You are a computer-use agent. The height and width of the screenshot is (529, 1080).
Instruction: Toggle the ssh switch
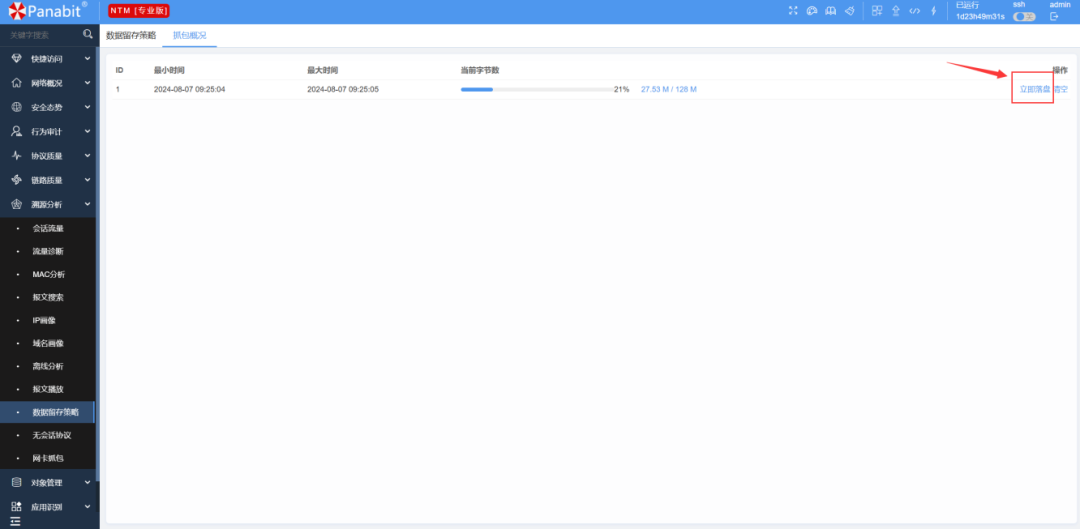(x=1024, y=16)
